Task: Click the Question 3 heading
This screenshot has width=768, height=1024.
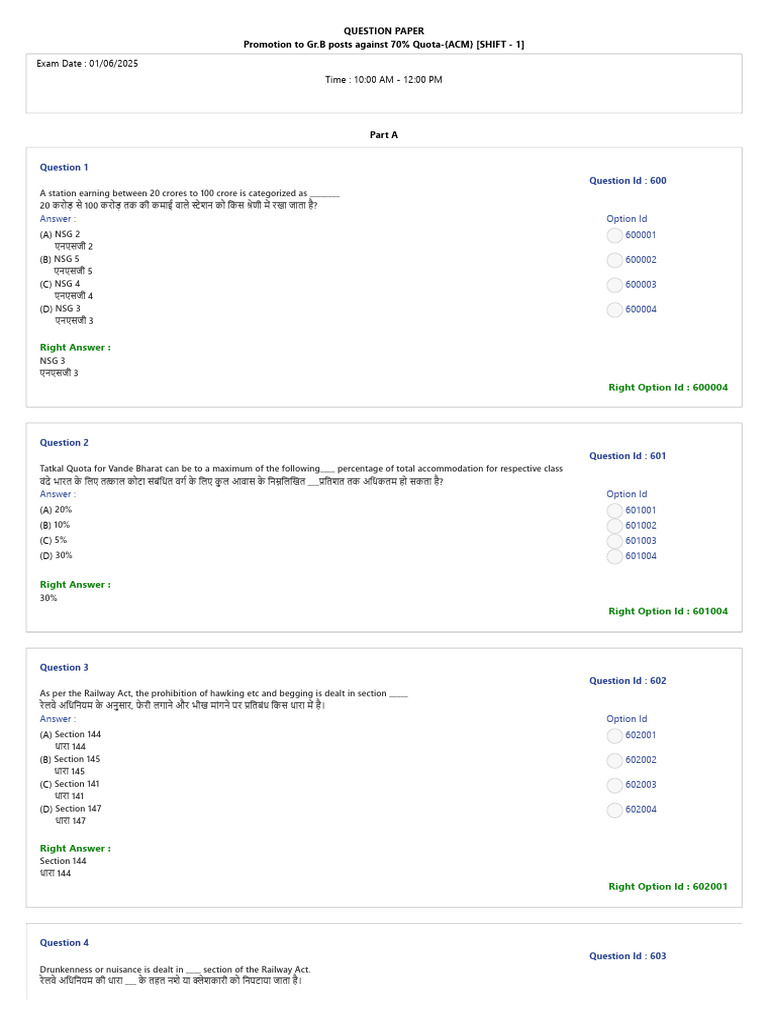Action: [x=64, y=667]
